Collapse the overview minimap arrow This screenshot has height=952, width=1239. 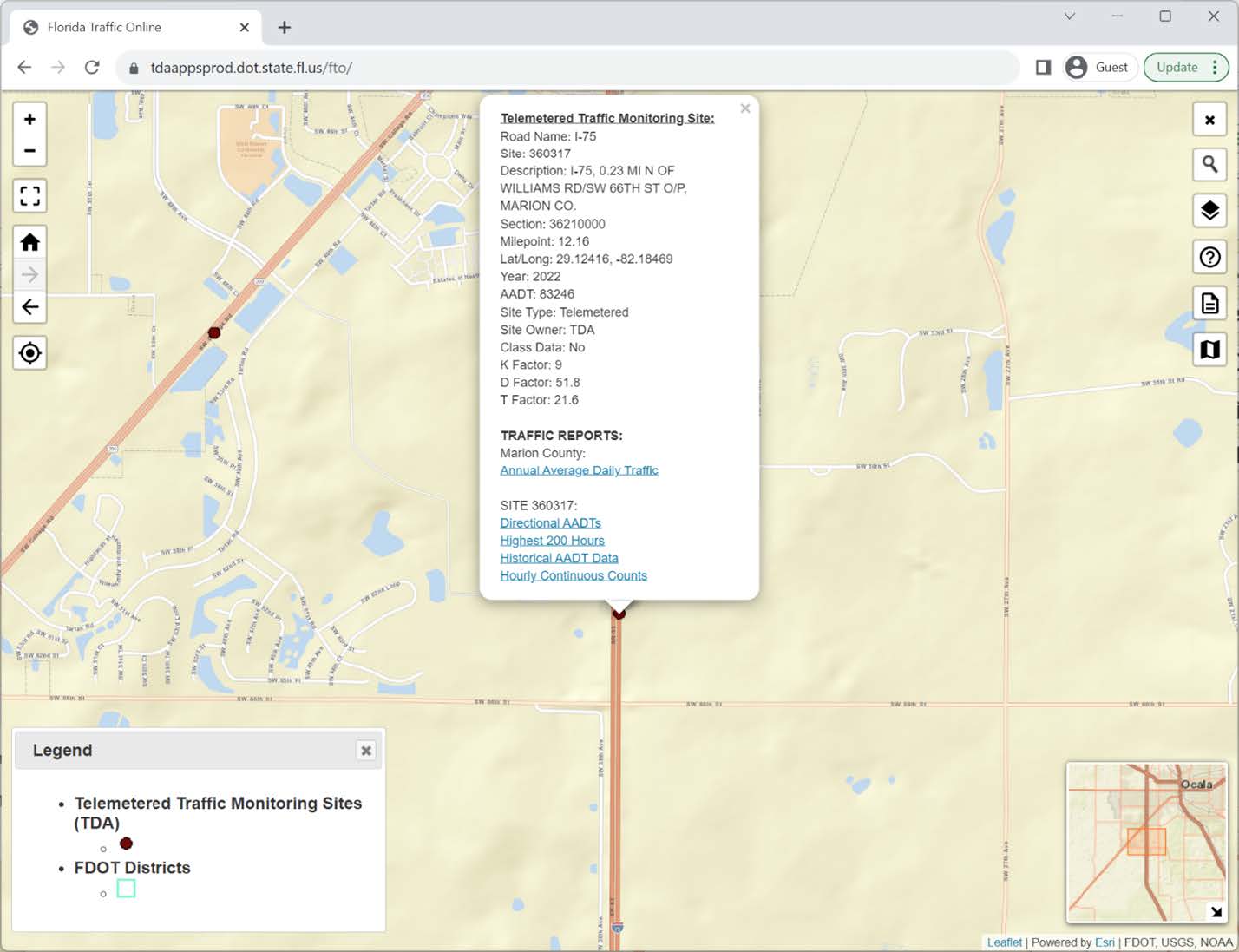(x=1216, y=911)
